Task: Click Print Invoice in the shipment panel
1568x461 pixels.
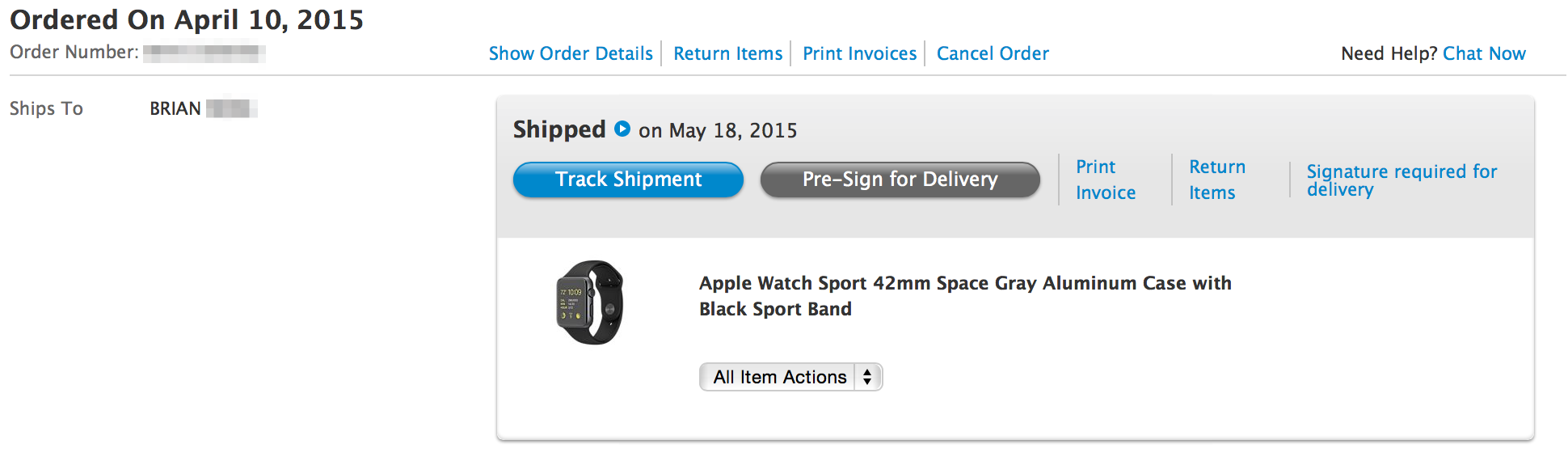Action: pos(1105,180)
